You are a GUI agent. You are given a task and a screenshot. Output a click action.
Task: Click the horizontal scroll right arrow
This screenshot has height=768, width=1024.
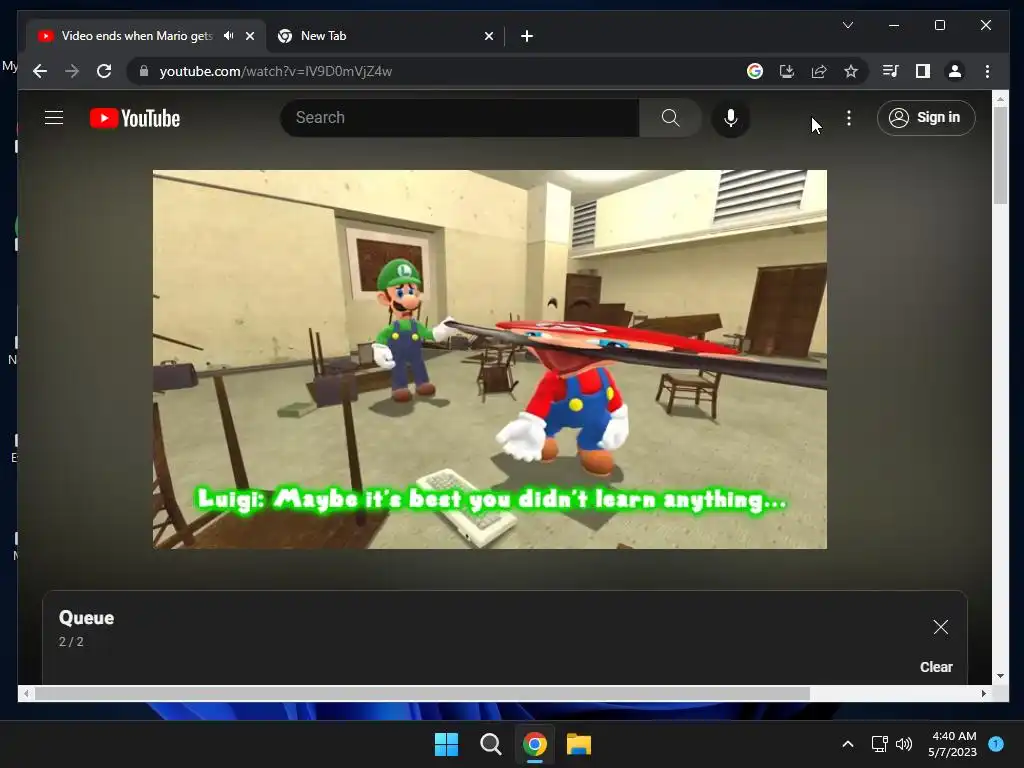click(984, 694)
